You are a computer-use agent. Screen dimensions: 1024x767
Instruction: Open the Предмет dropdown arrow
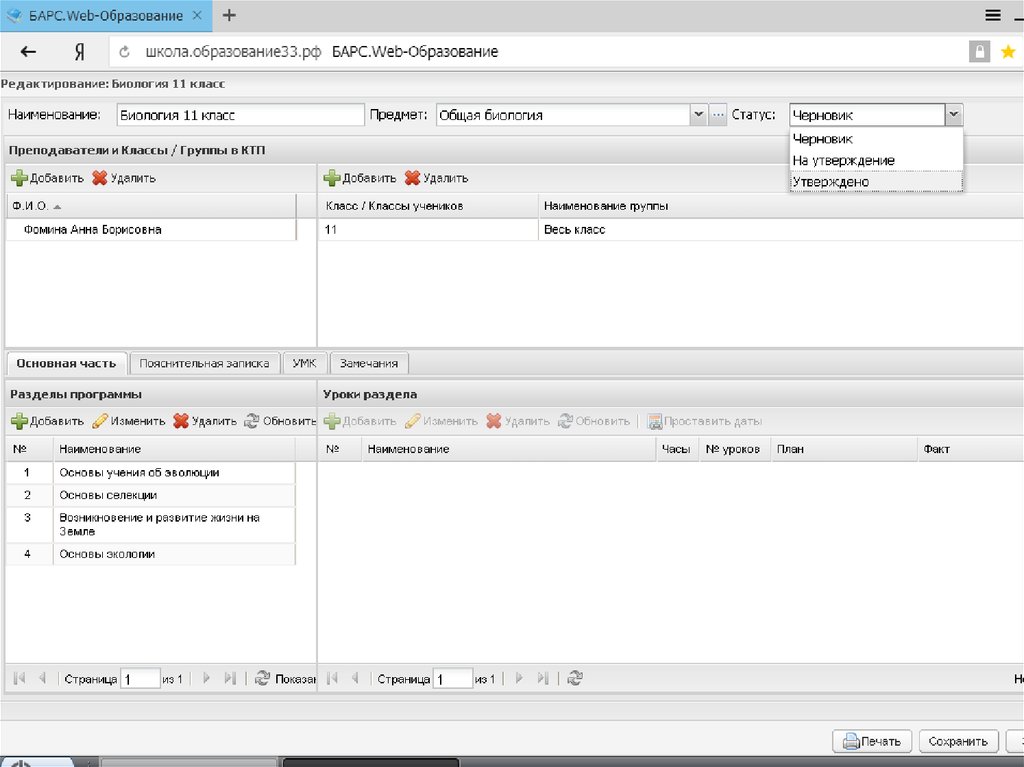coord(698,115)
